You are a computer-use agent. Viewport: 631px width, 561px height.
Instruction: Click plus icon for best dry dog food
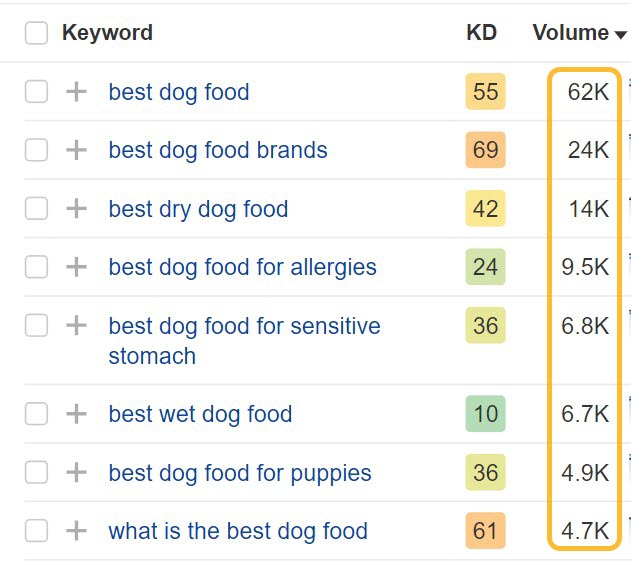[x=76, y=209]
